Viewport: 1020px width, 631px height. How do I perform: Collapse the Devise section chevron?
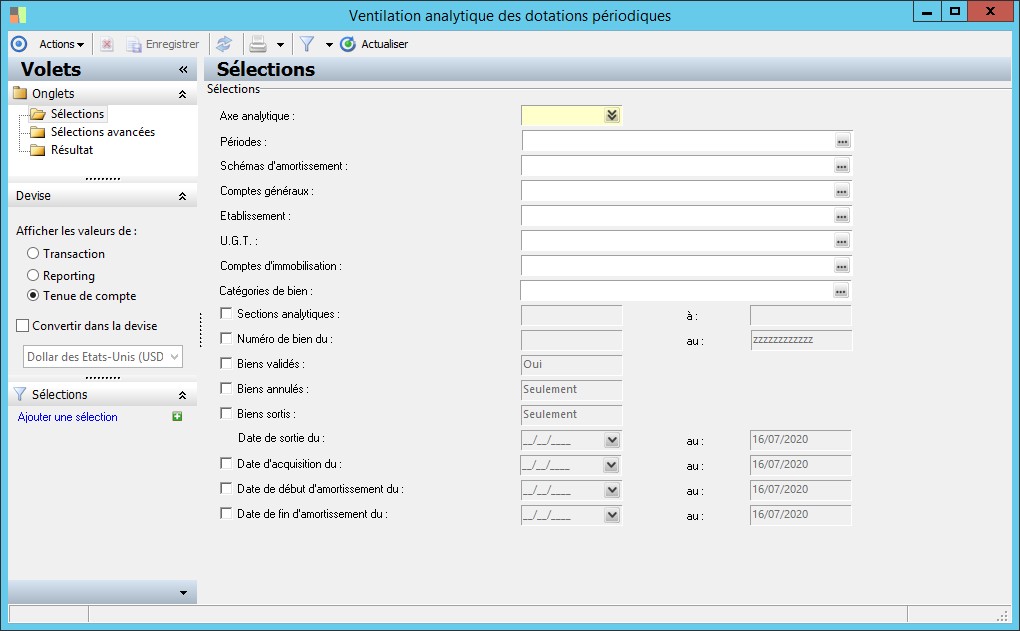tap(182, 197)
